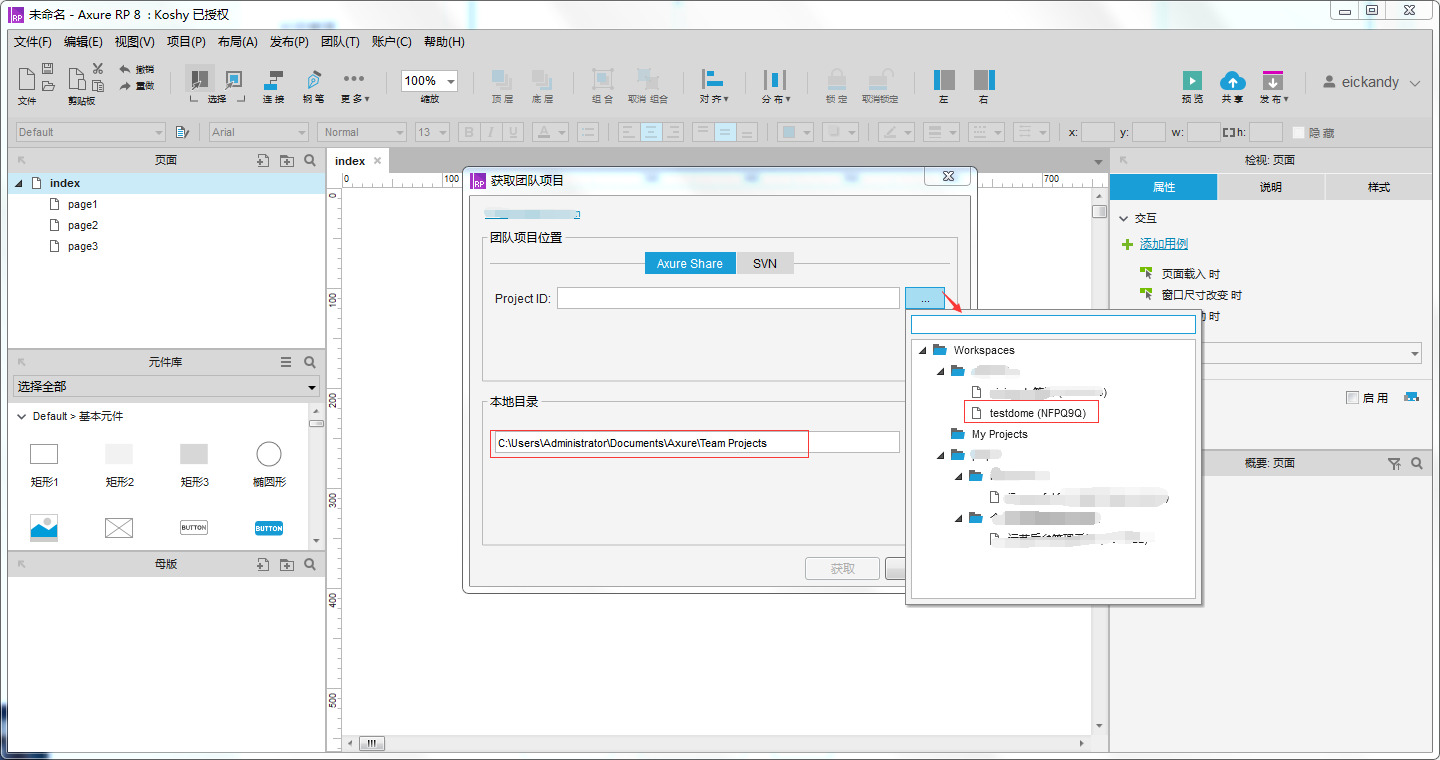Click the add page icon in 页面 panel
Screen dimensions: 1440x760
click(x=263, y=160)
